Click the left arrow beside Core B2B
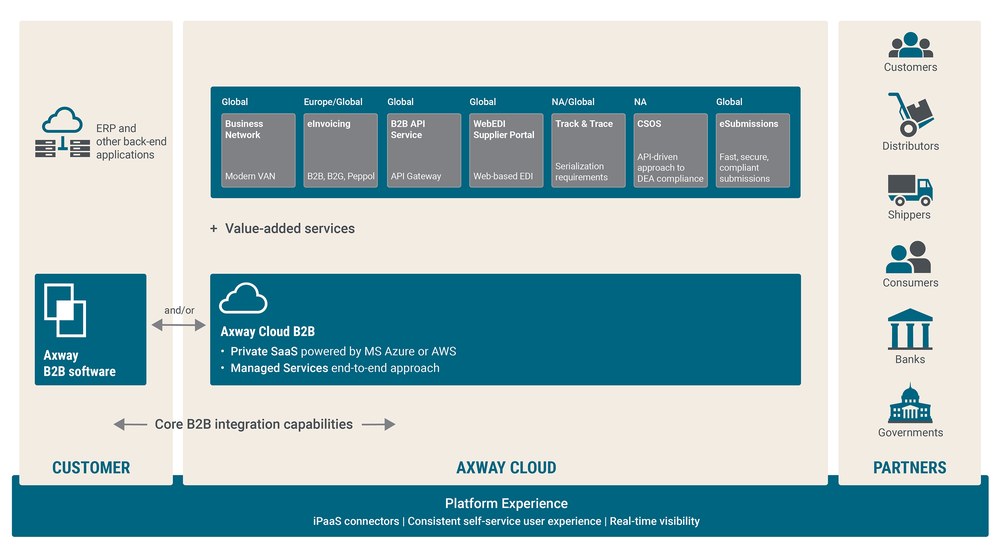 coord(130,424)
